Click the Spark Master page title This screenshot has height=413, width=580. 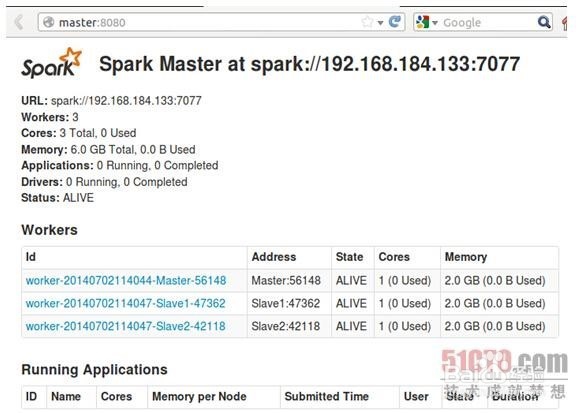pyautogui.click(x=310, y=64)
